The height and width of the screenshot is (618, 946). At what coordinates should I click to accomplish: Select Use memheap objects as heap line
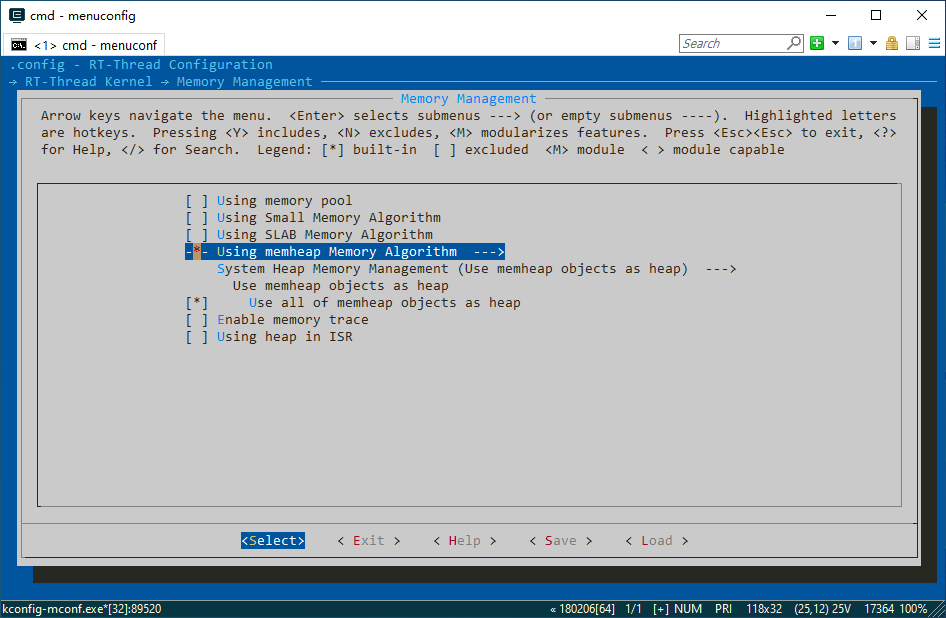point(341,285)
